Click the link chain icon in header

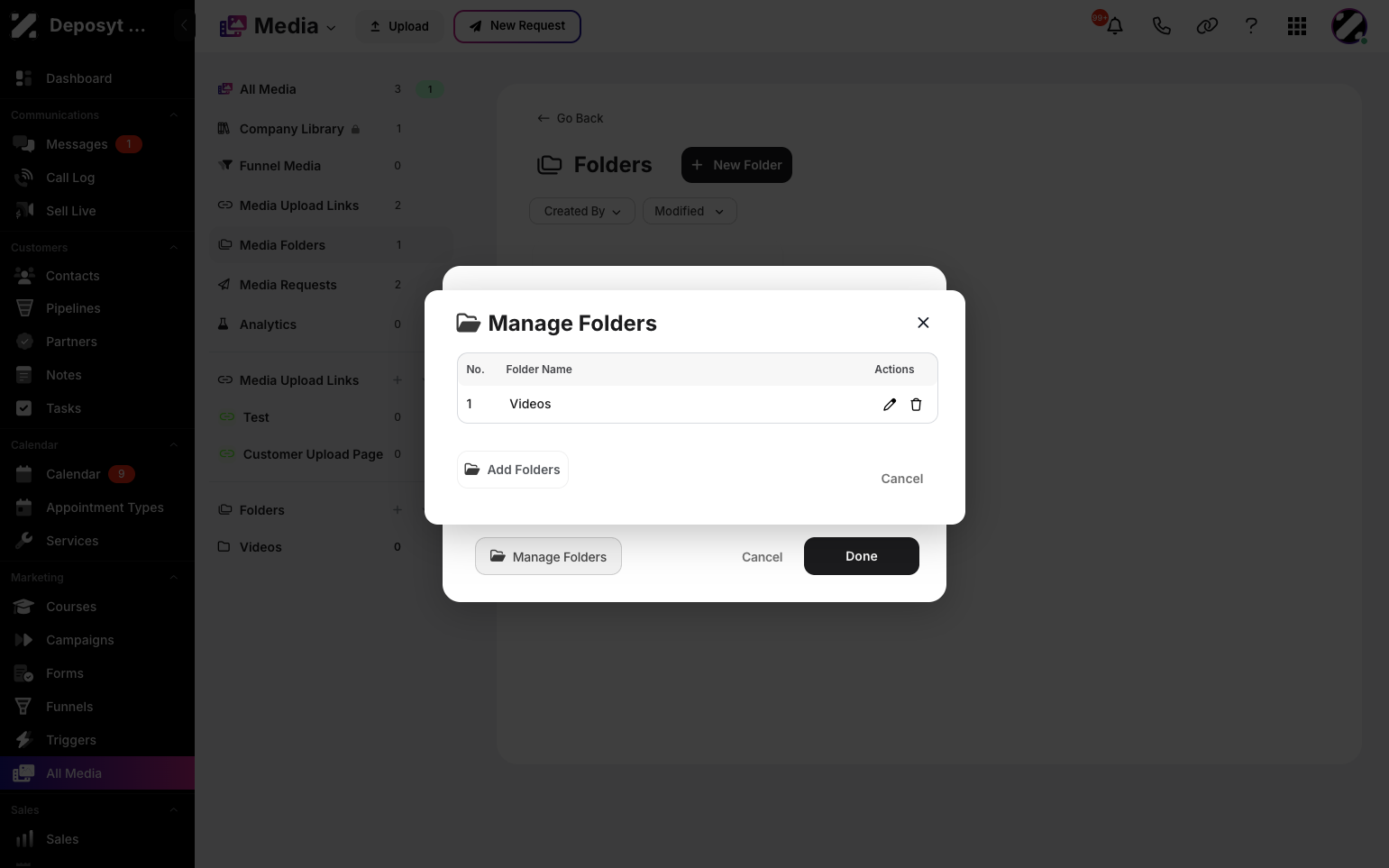click(1207, 26)
